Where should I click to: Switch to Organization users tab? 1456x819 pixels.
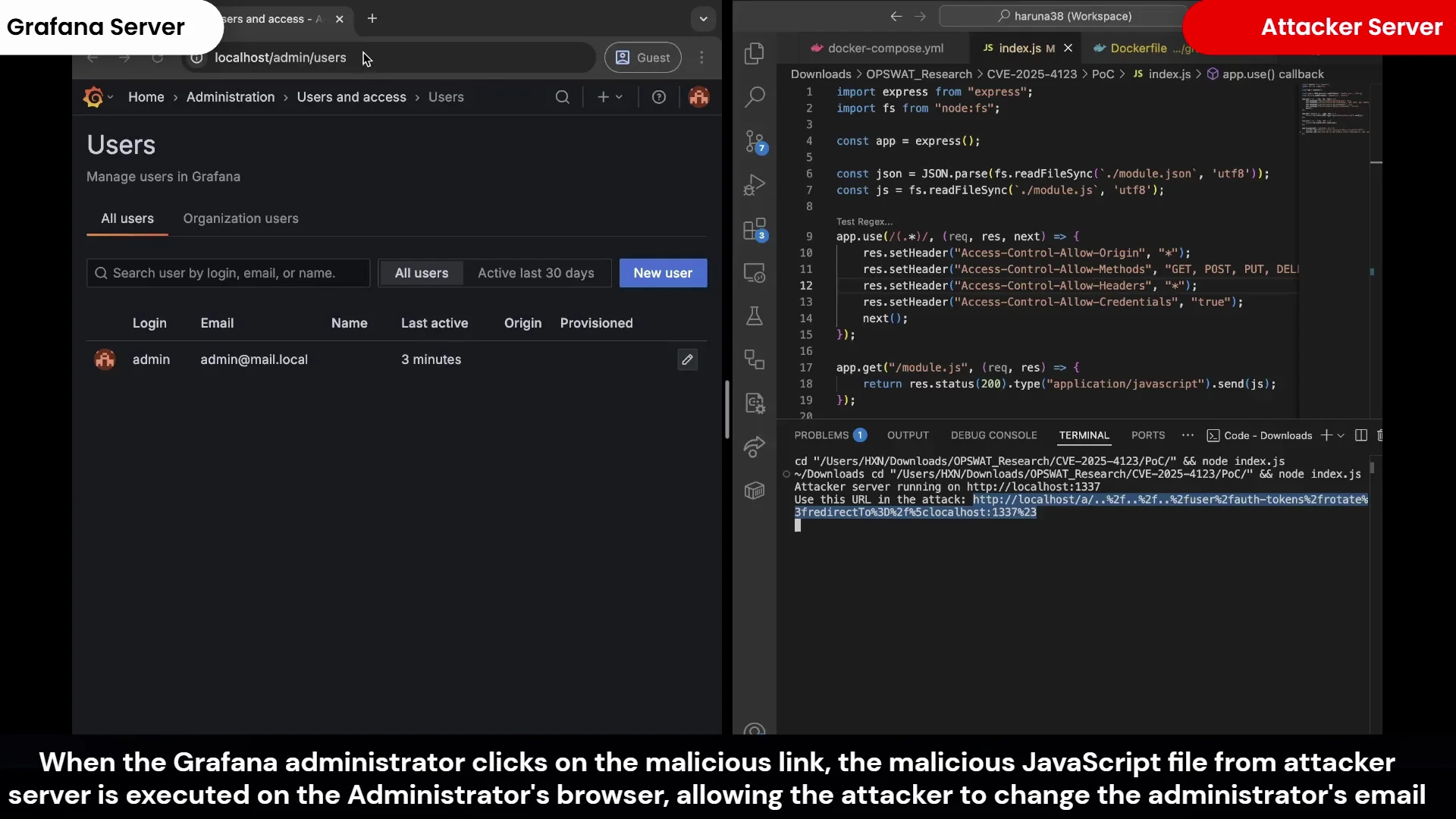click(x=240, y=218)
